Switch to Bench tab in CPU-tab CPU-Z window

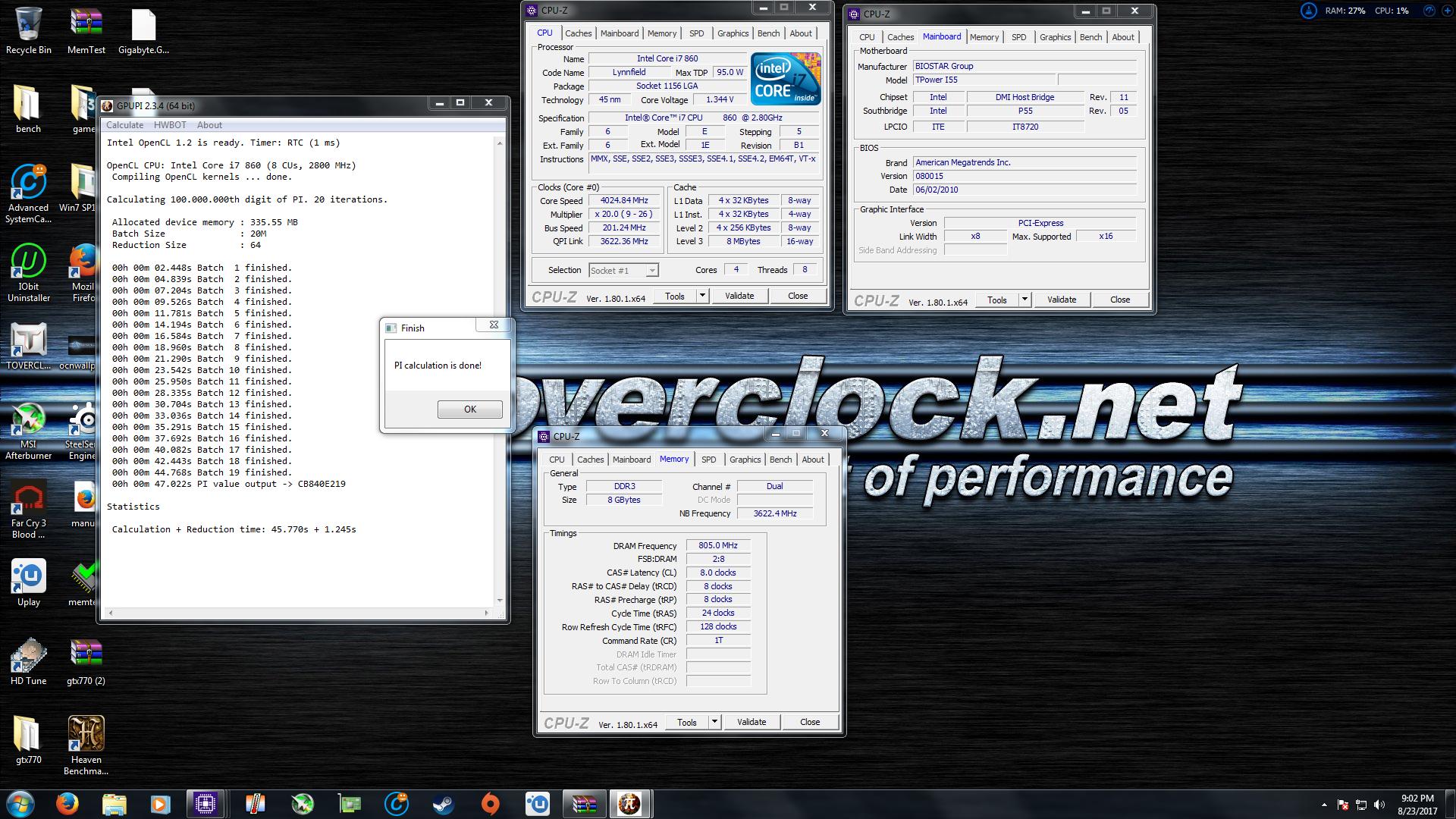(768, 33)
